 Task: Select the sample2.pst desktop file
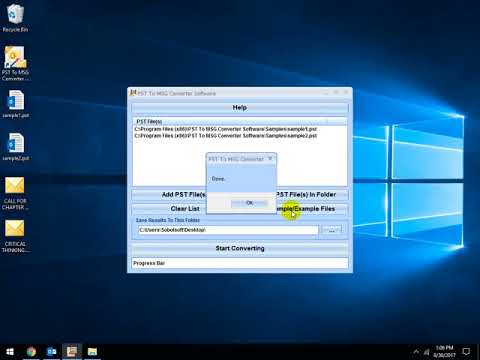(x=15, y=147)
